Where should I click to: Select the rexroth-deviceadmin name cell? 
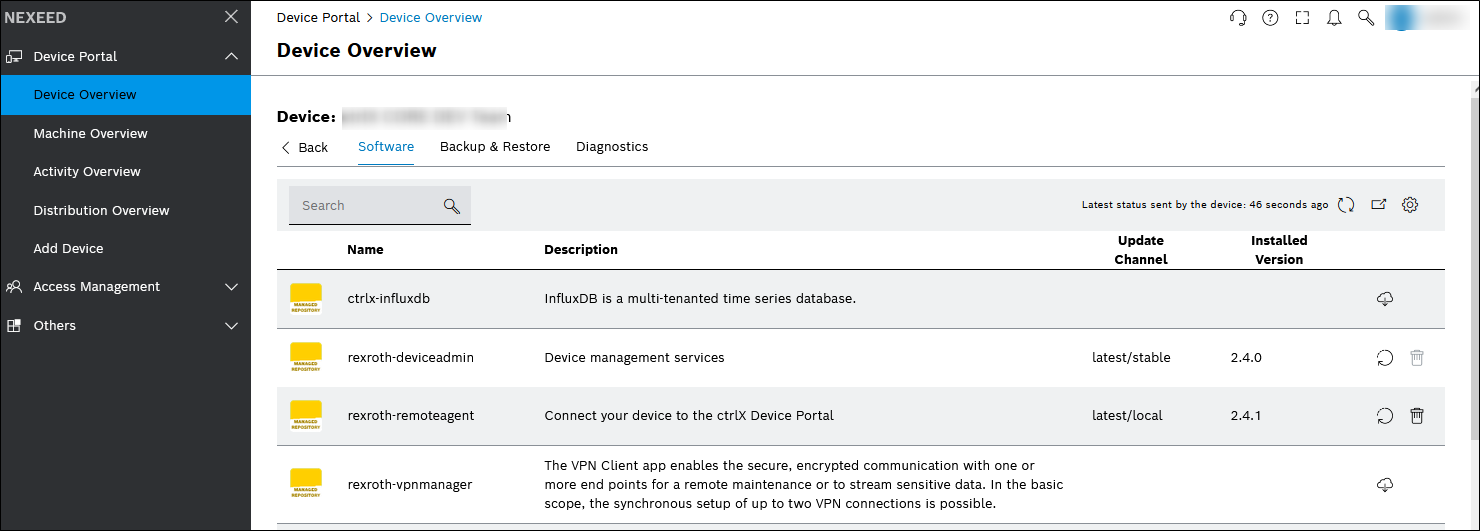[411, 358]
